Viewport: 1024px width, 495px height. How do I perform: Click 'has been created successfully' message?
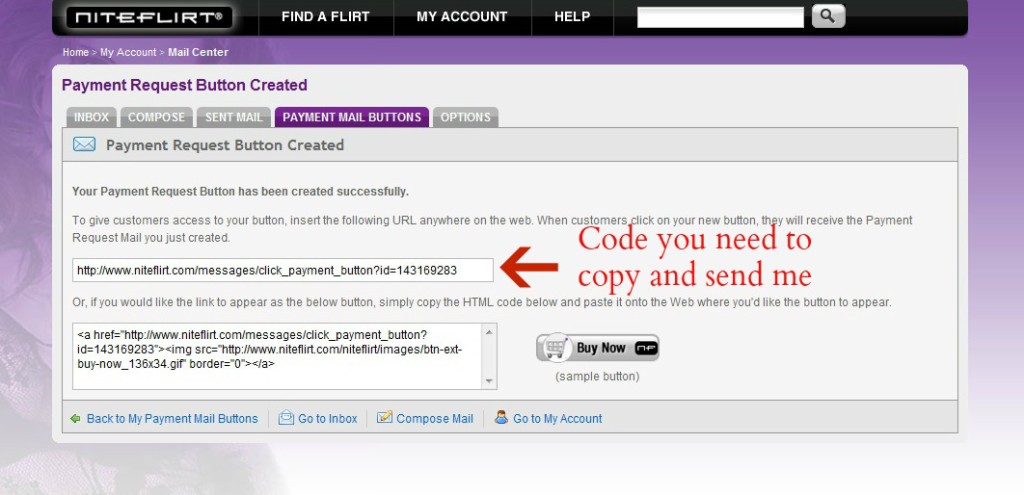pyautogui.click(x=323, y=192)
